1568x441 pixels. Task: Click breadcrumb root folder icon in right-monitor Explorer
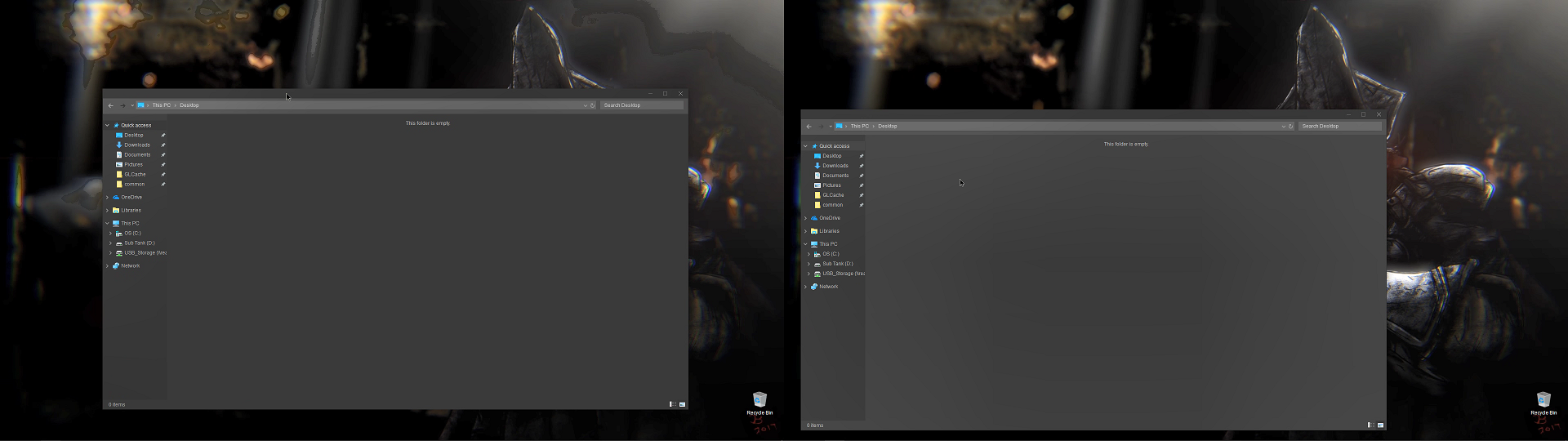[x=839, y=127]
